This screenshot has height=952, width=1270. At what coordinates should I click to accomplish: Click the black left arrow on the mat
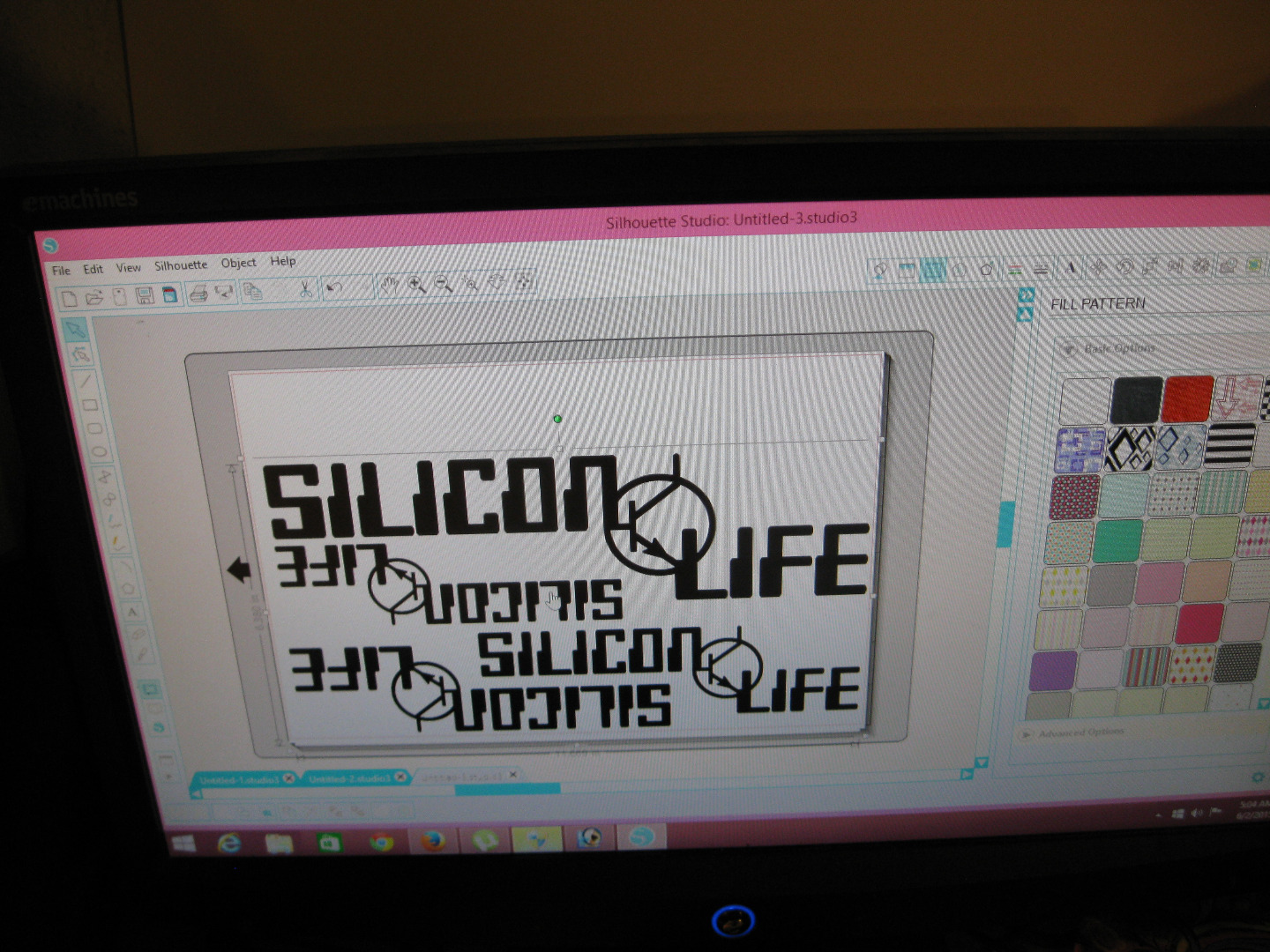coord(239,570)
